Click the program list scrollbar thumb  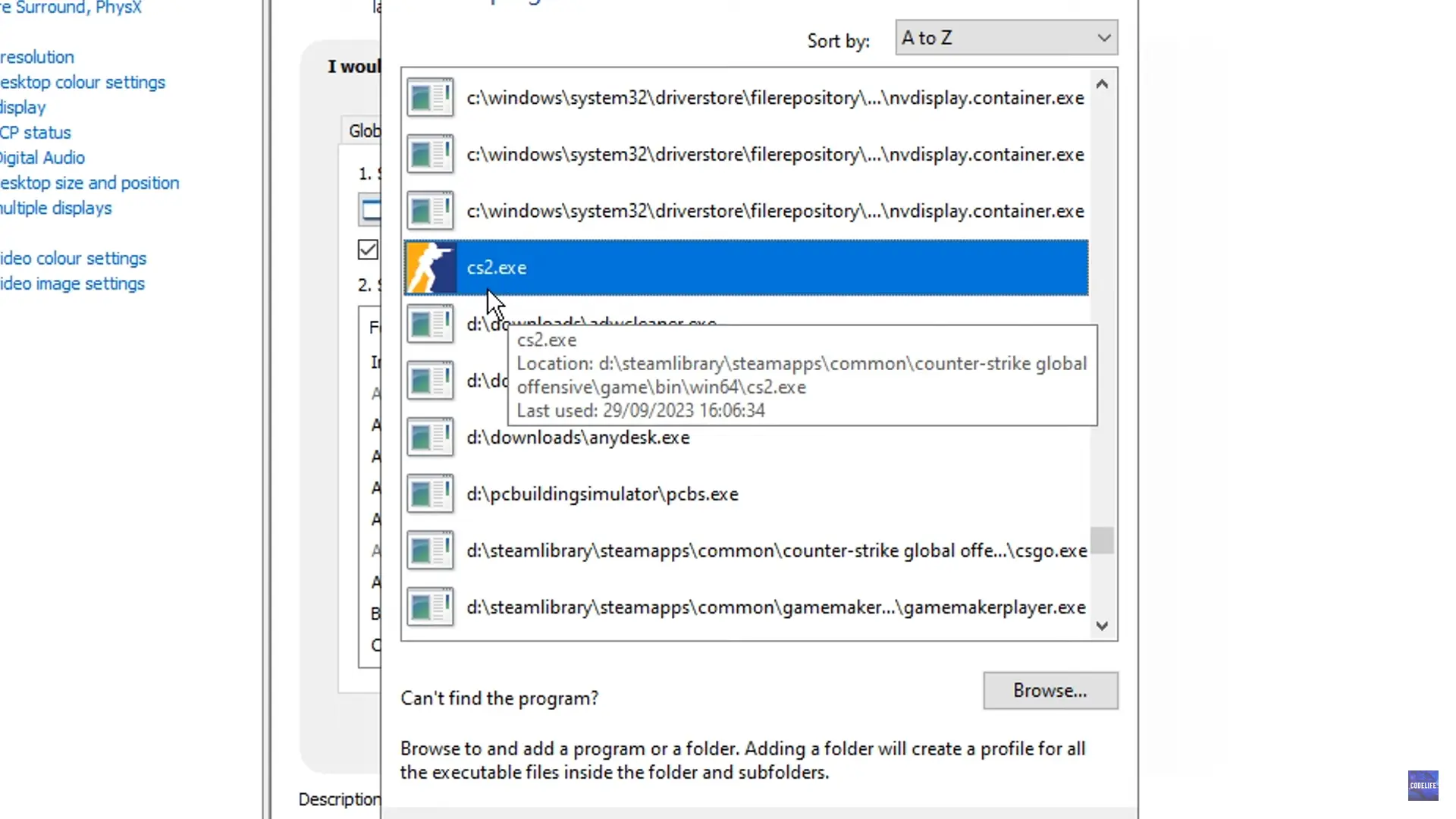point(1103,541)
